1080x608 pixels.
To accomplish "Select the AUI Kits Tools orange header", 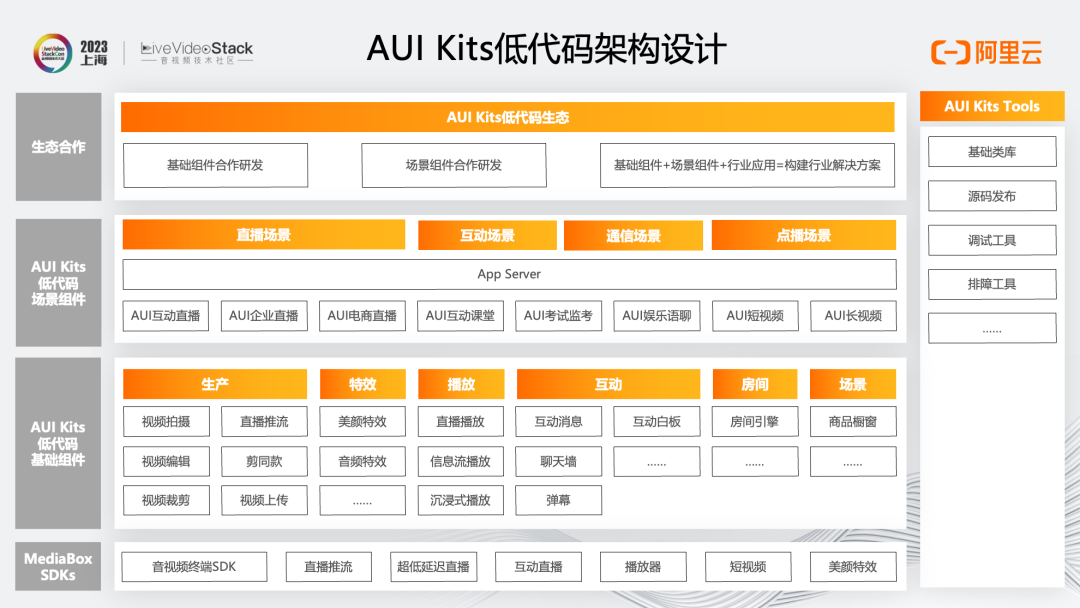I will point(992,106).
